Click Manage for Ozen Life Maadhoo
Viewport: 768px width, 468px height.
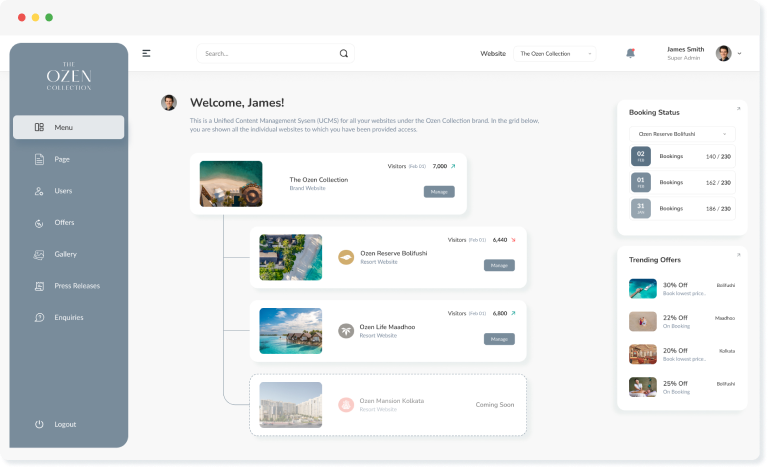tap(499, 339)
